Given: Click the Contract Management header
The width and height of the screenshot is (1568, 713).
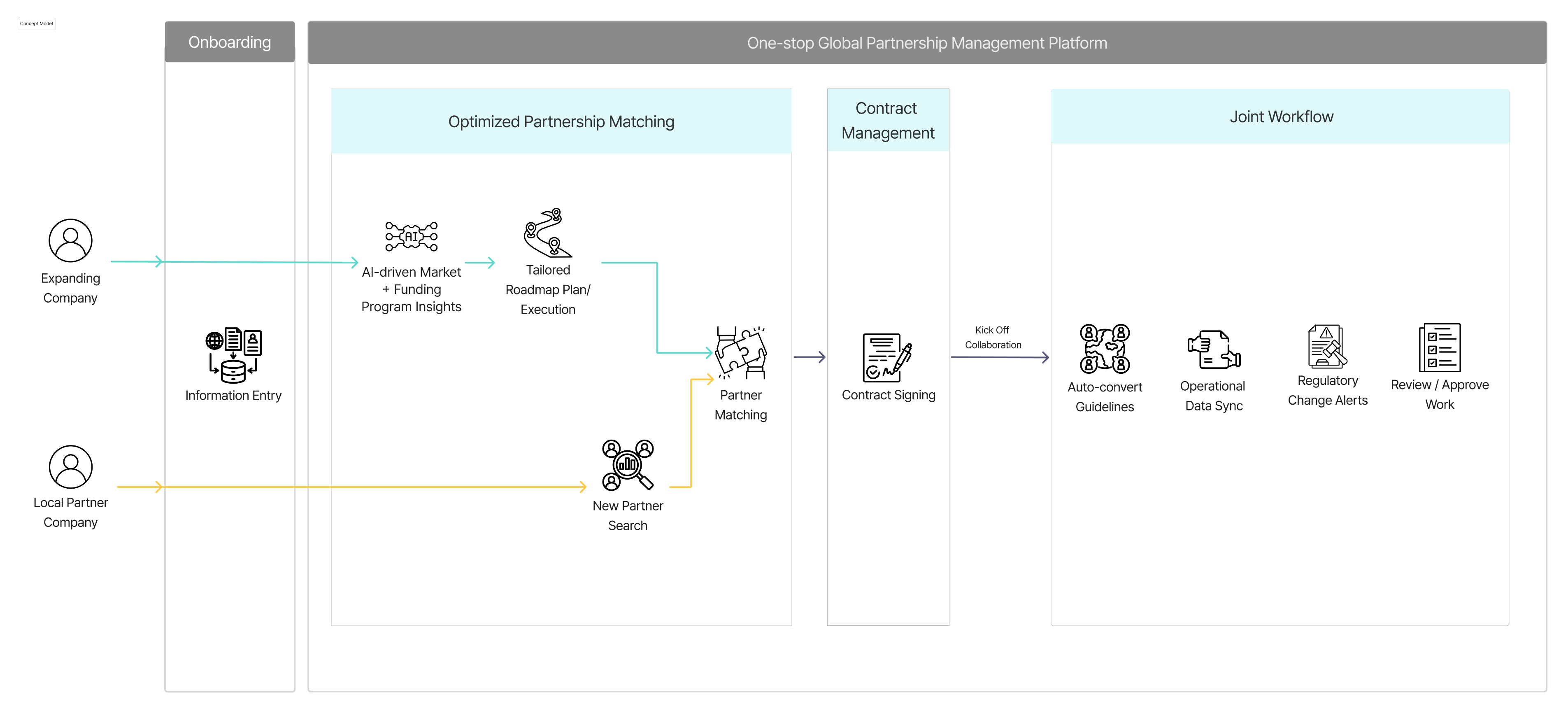Looking at the screenshot, I should point(887,120).
